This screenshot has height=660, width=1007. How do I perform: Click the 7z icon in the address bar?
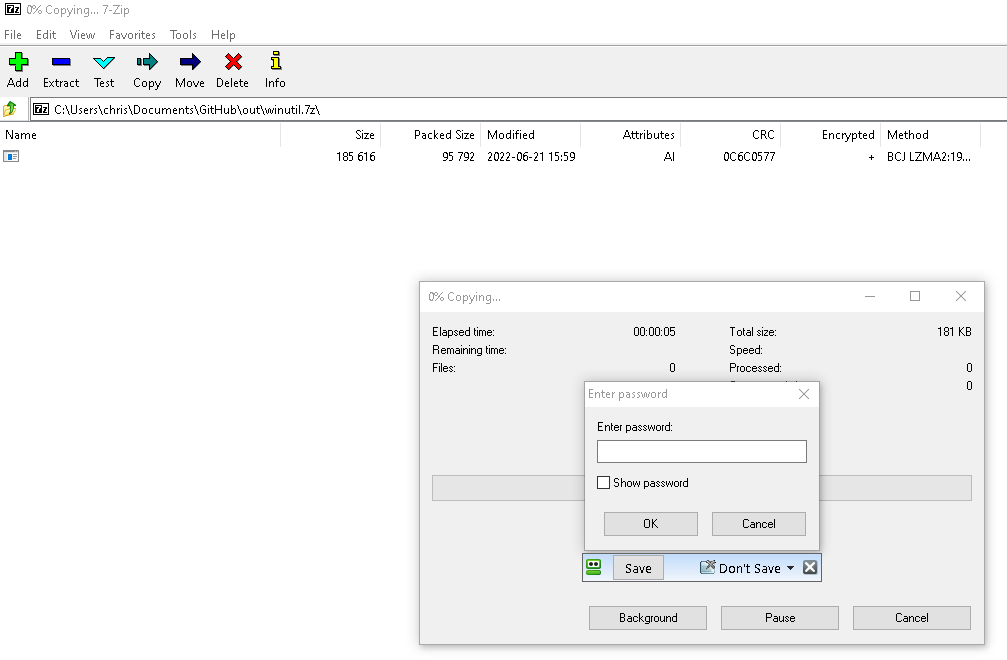[x=41, y=109]
